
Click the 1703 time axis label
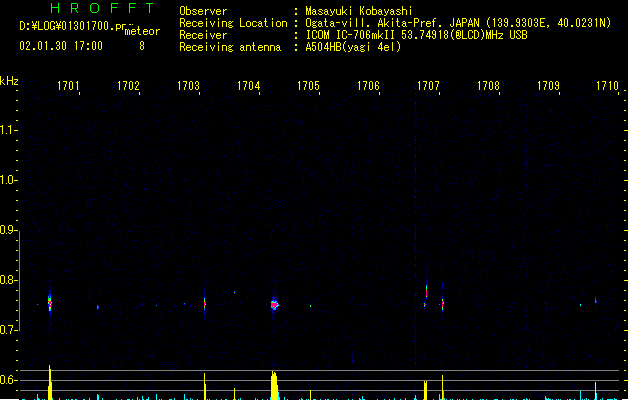188,86
